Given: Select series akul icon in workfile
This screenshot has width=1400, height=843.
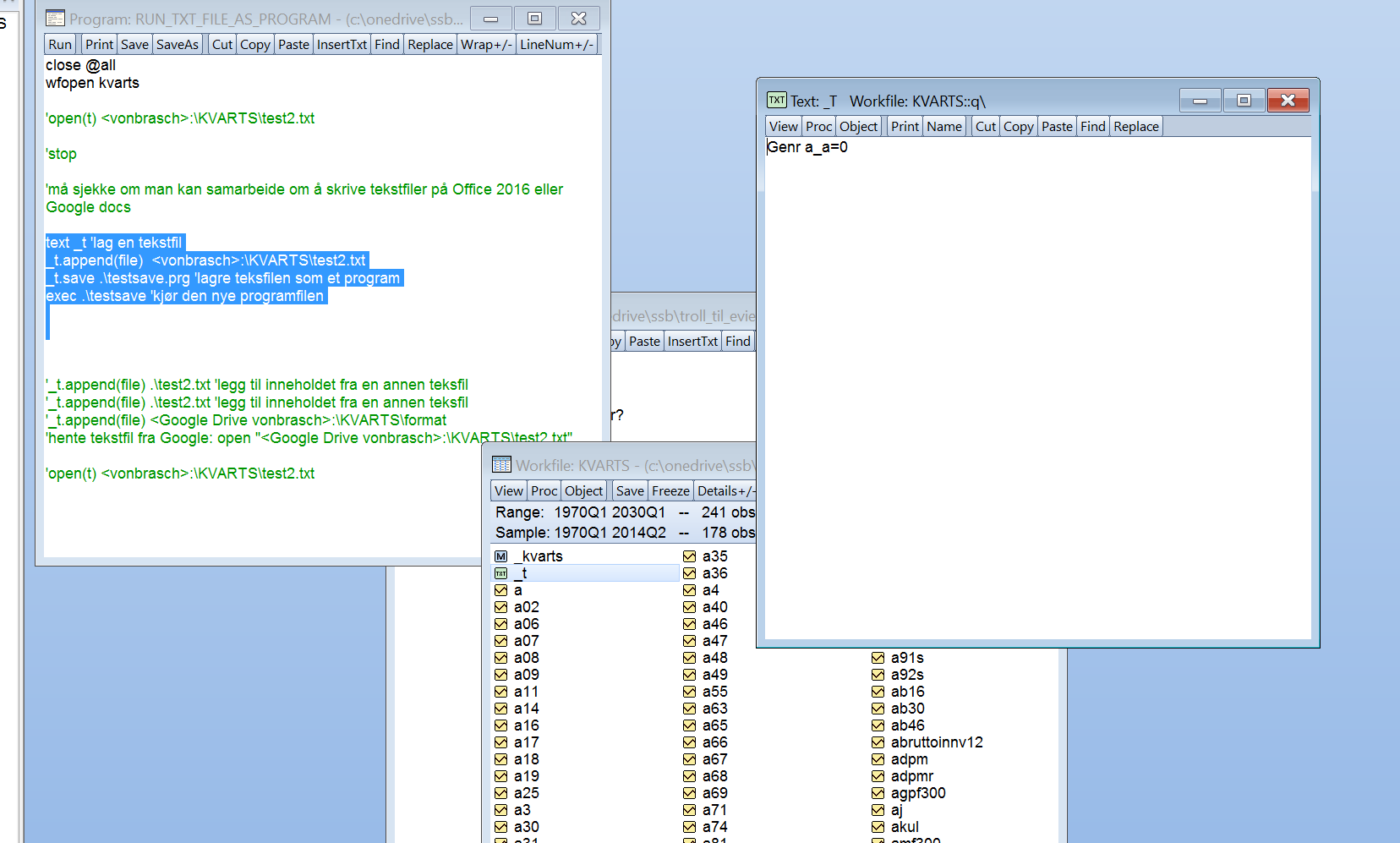Looking at the screenshot, I should pos(878,827).
